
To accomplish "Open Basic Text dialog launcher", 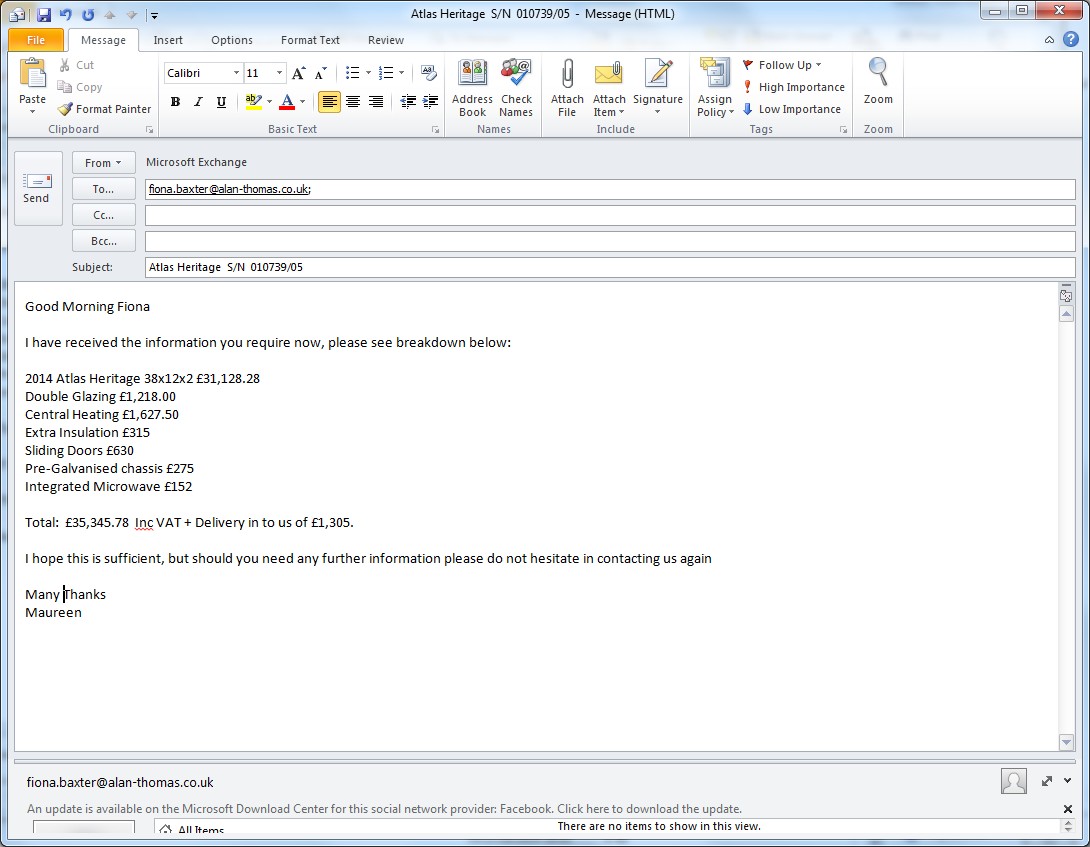I will click(x=435, y=129).
